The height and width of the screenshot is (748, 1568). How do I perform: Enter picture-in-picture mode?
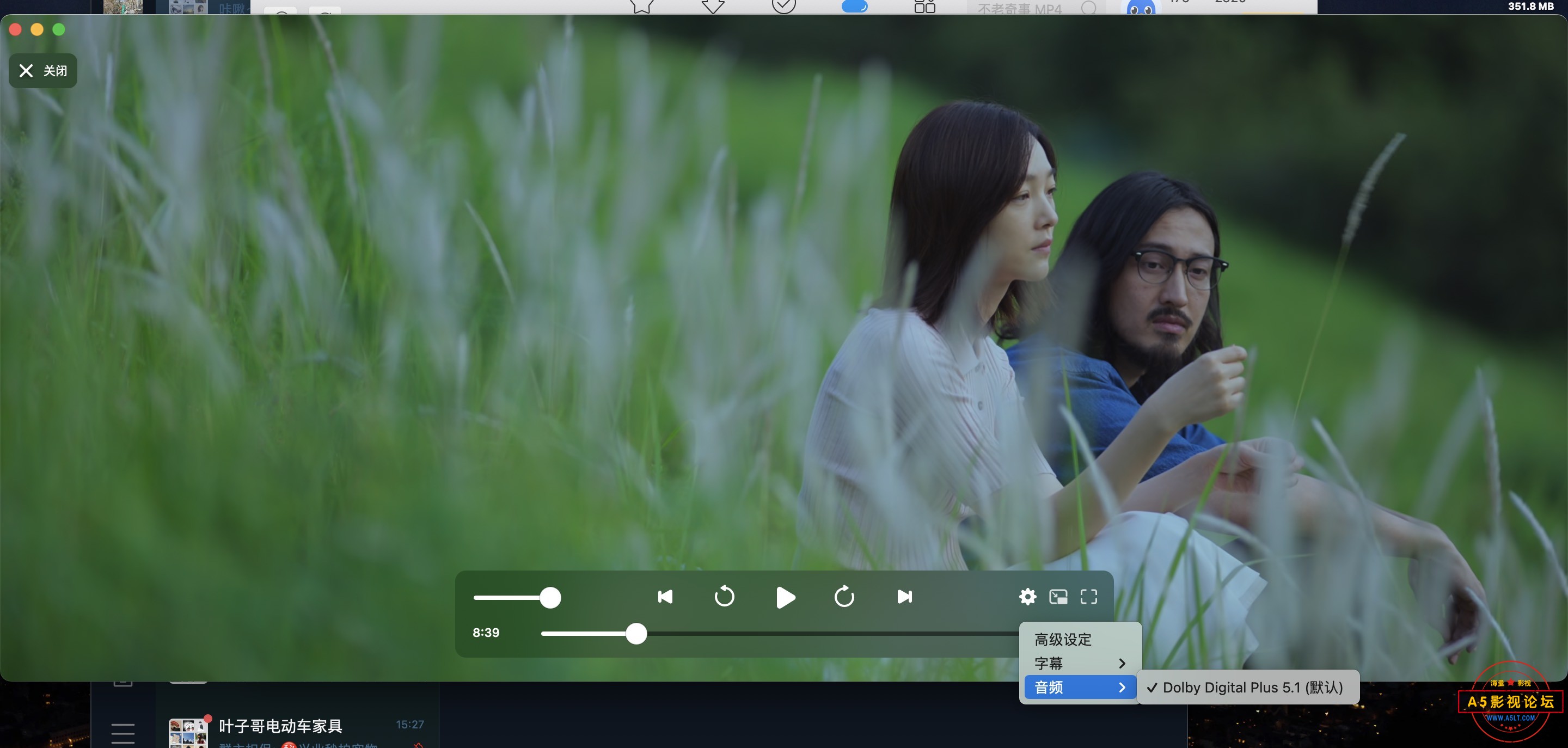(x=1058, y=597)
